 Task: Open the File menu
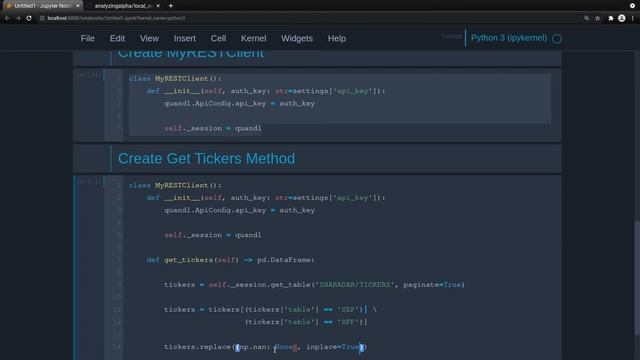[x=87, y=38]
